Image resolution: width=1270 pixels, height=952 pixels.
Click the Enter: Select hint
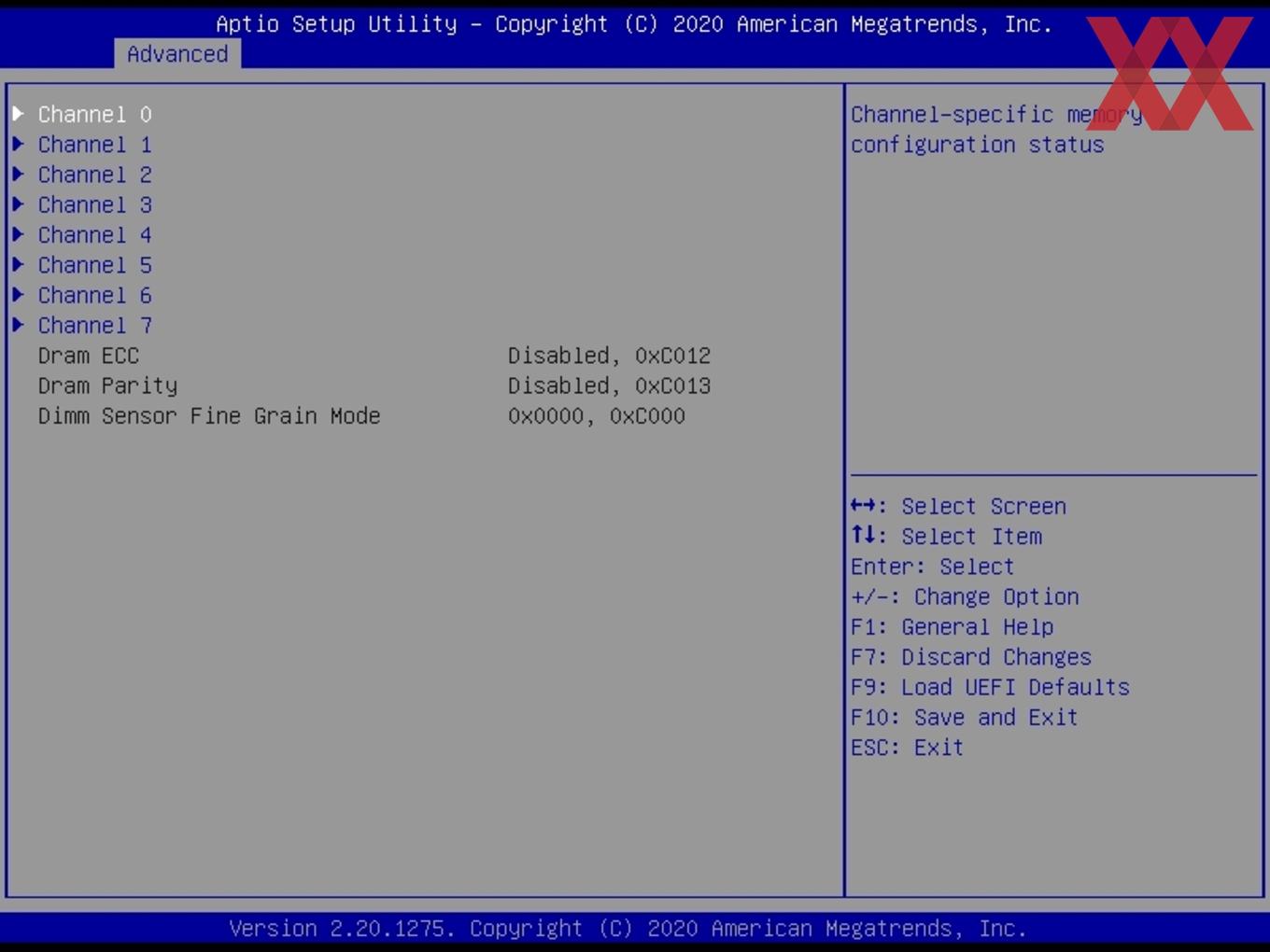pyautogui.click(x=932, y=567)
